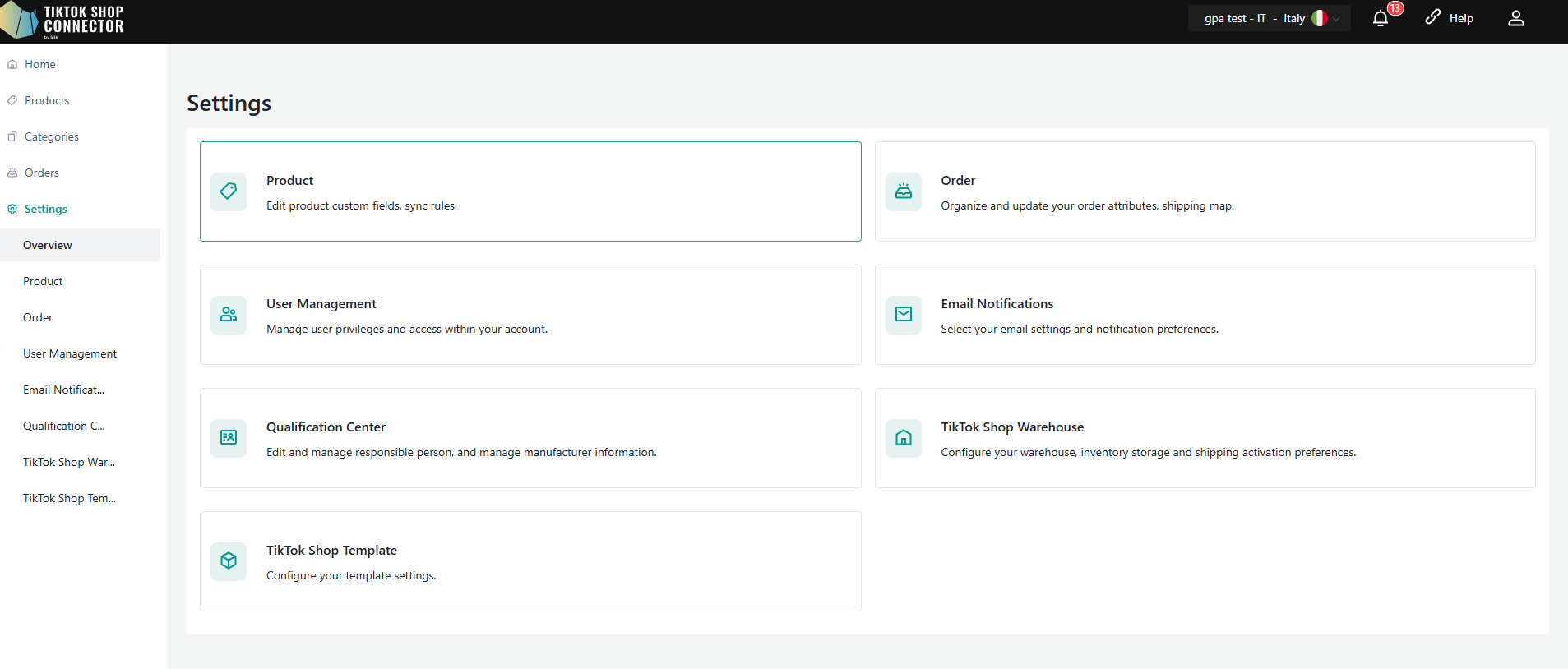Screen dimensions: 1568x669
Task: Open the TikTok Shop Warehouse card title
Action: coord(1012,427)
